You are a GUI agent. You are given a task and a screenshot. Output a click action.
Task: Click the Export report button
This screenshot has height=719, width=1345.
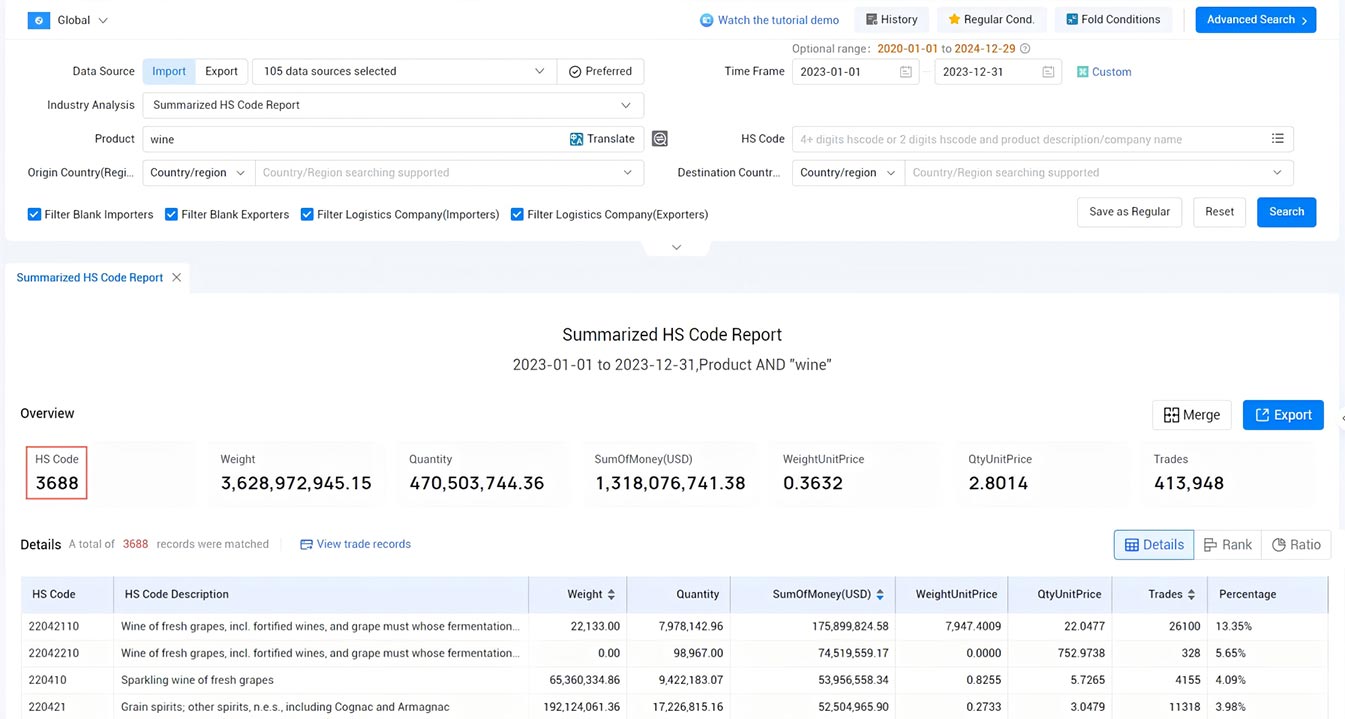point(1283,415)
